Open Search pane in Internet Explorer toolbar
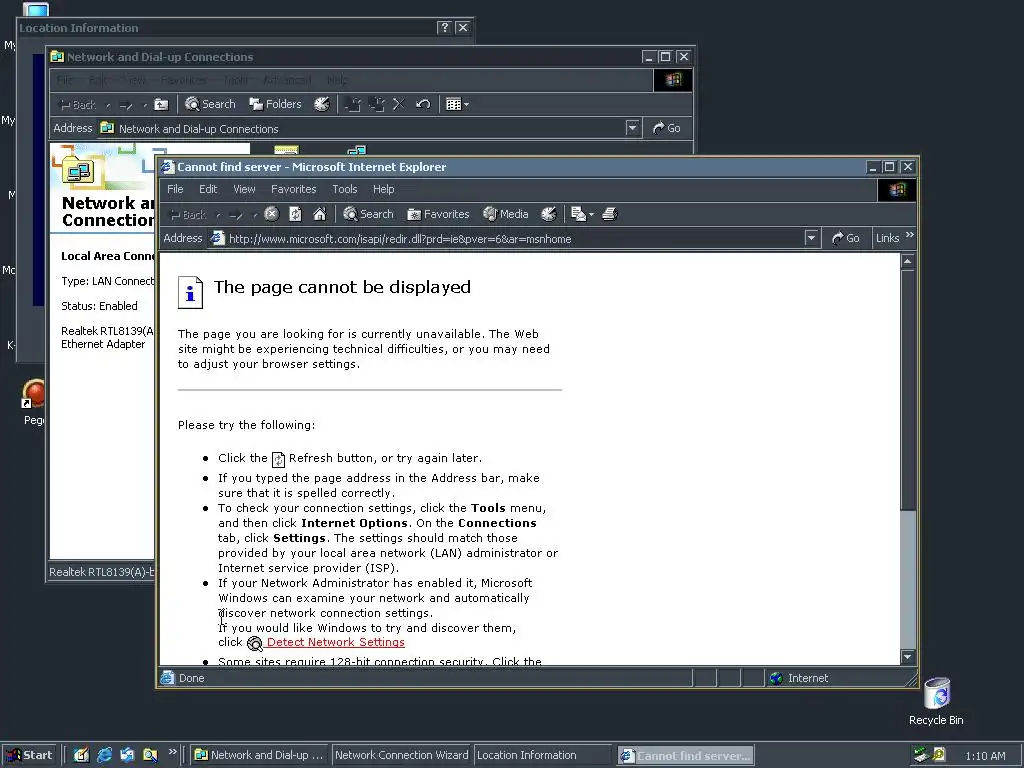Screen dimensions: 1024x768 coord(368,214)
